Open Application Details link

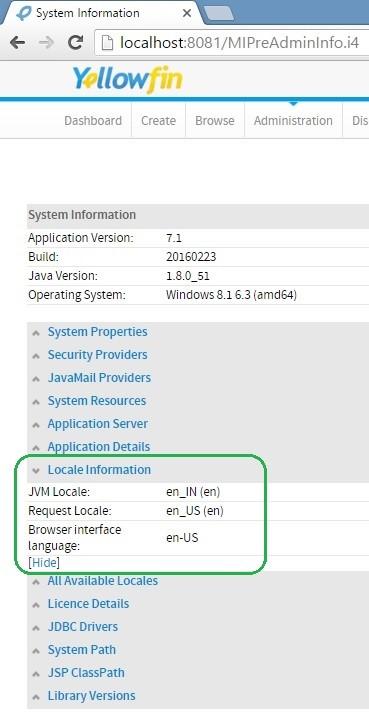click(x=99, y=446)
